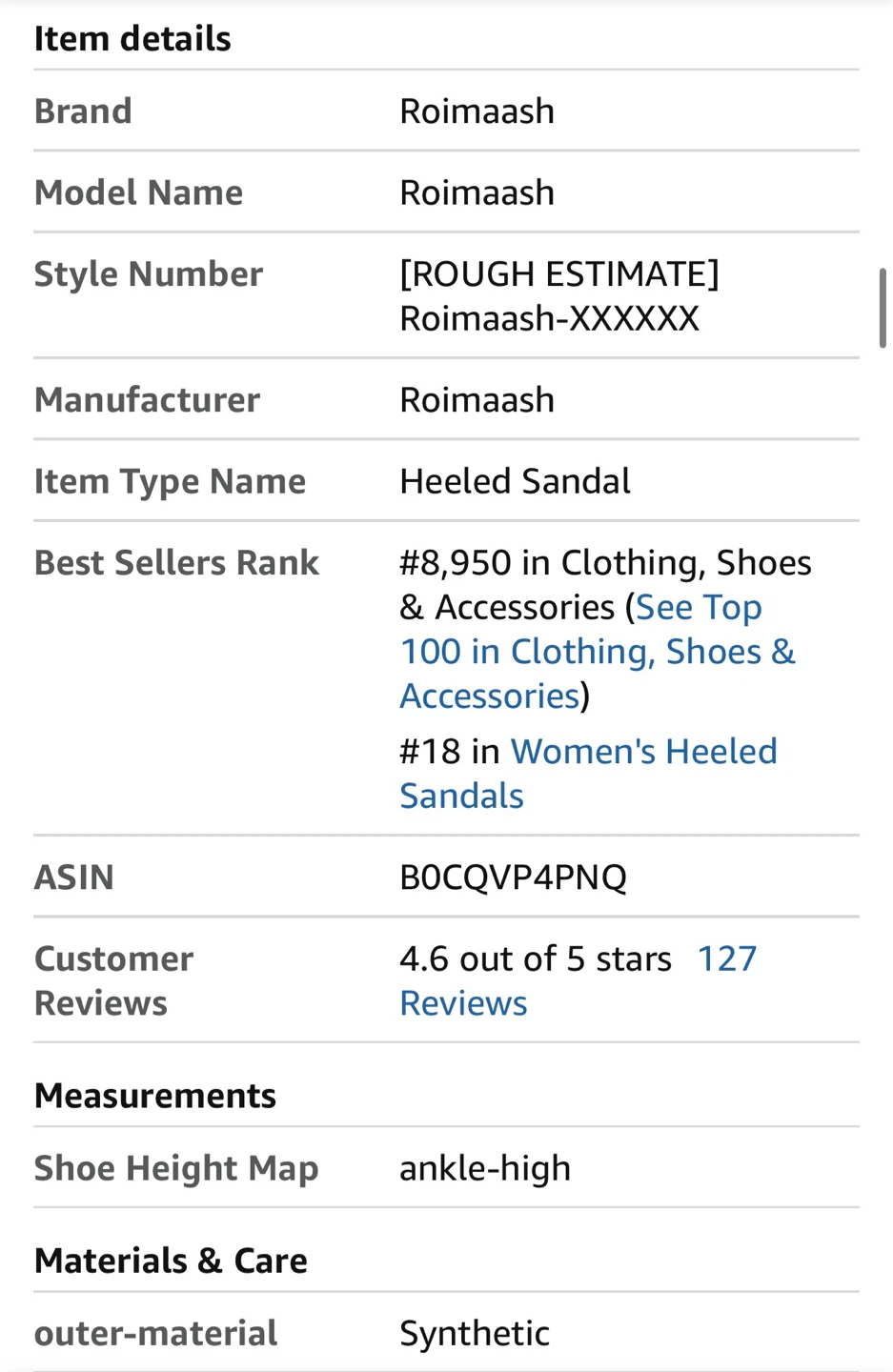
Task: Click the 4.6 out of 5 stars text
Action: [x=535, y=959]
